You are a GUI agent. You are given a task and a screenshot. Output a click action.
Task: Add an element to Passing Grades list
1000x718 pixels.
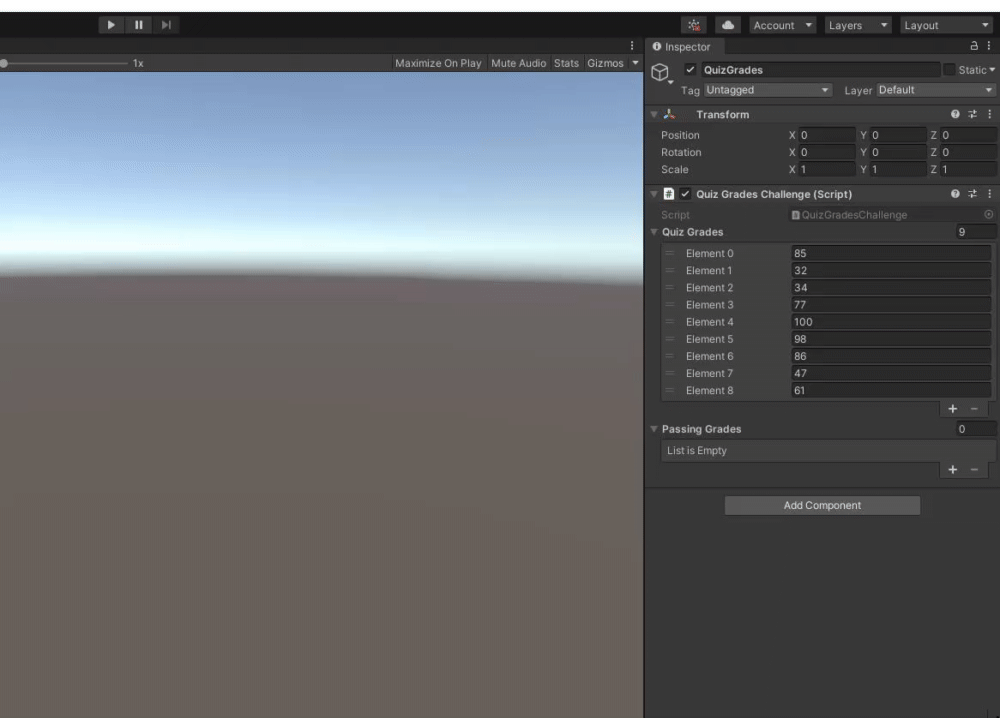[952, 470]
